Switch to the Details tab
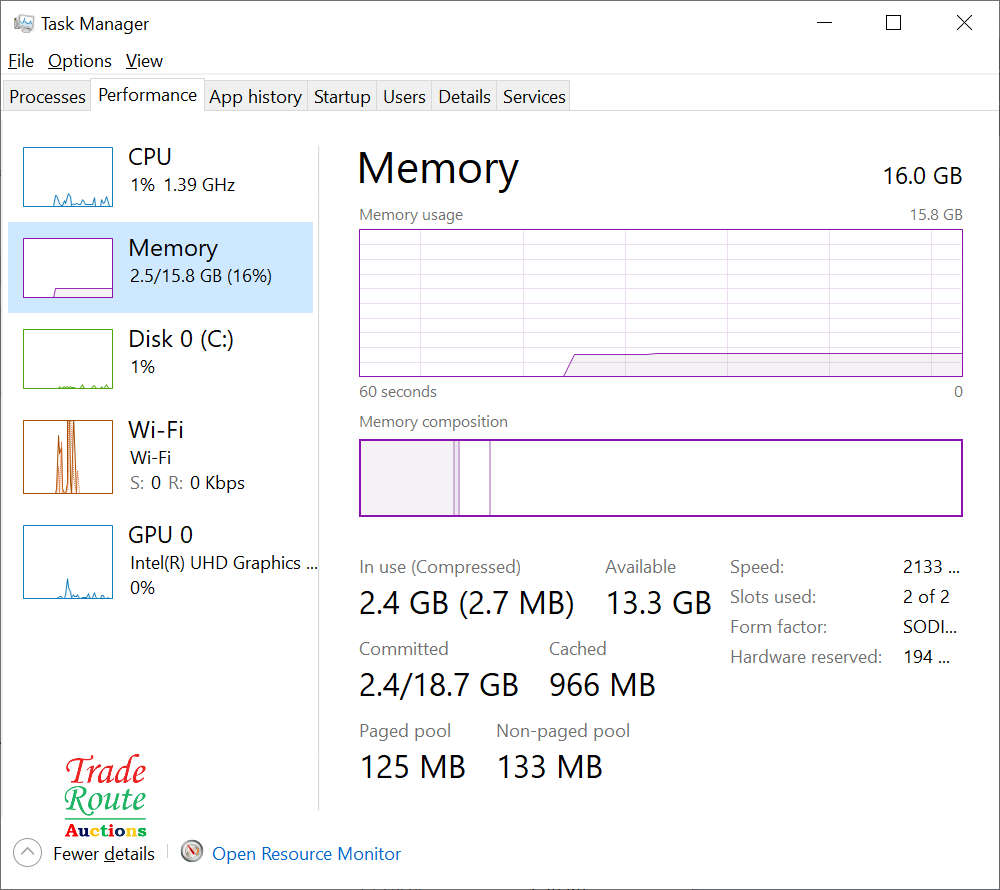 point(464,97)
